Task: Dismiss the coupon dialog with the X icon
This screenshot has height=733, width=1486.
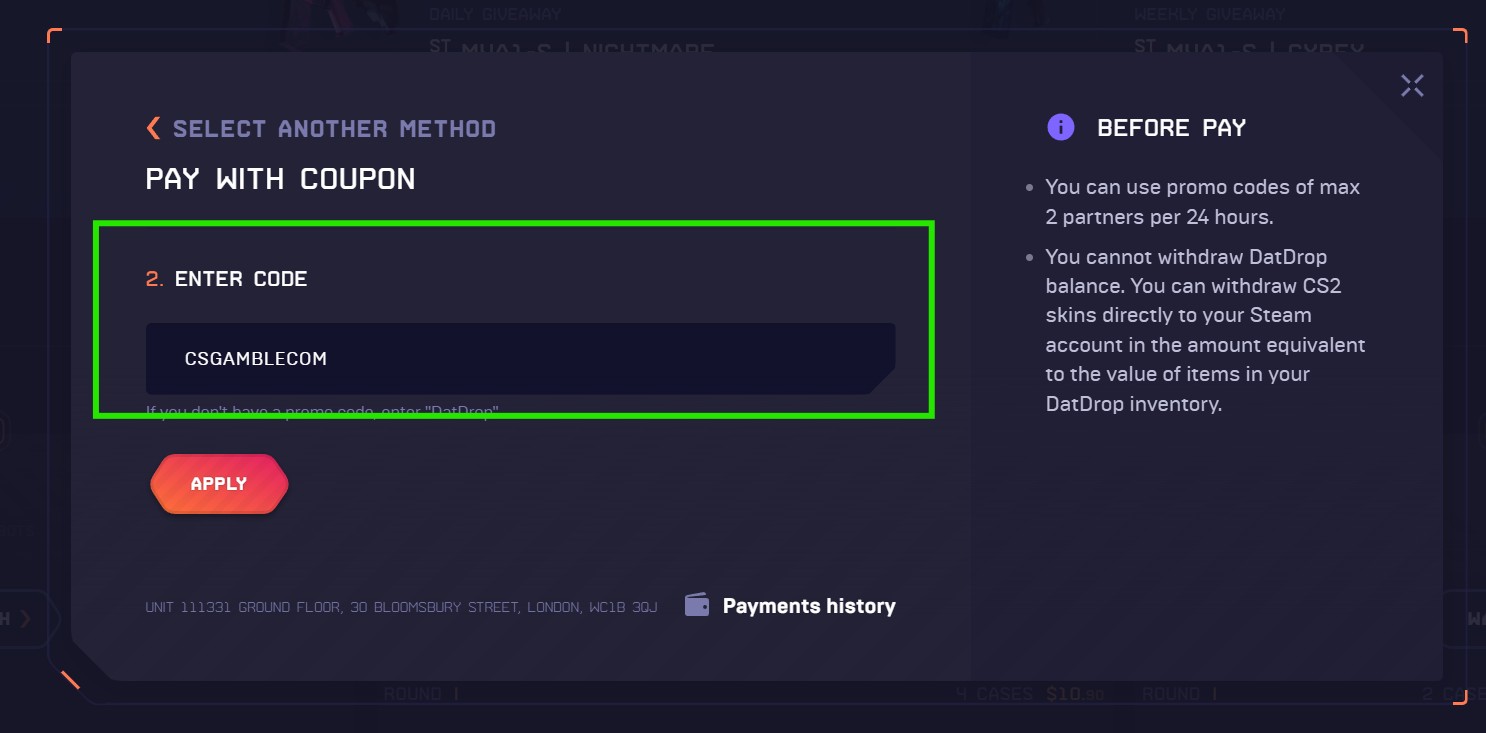Action: point(1412,86)
